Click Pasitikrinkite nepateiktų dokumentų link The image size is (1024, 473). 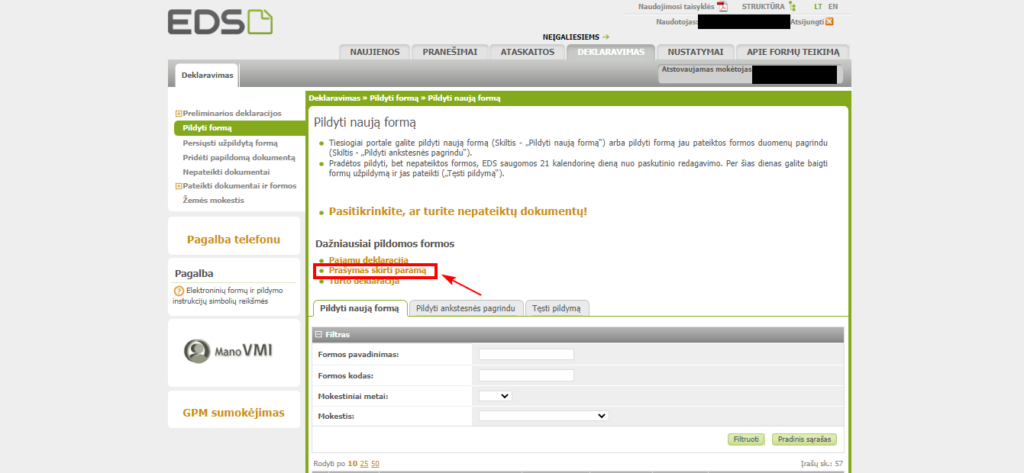[x=458, y=212]
